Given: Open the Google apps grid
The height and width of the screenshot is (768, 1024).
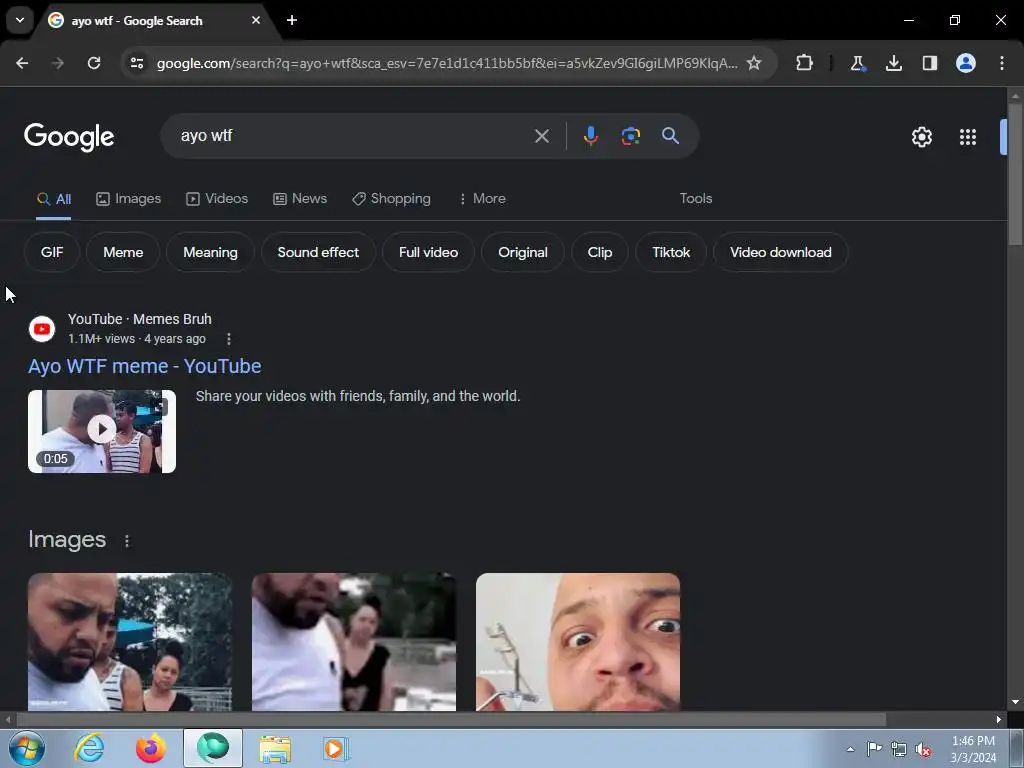Looking at the screenshot, I should point(968,136).
